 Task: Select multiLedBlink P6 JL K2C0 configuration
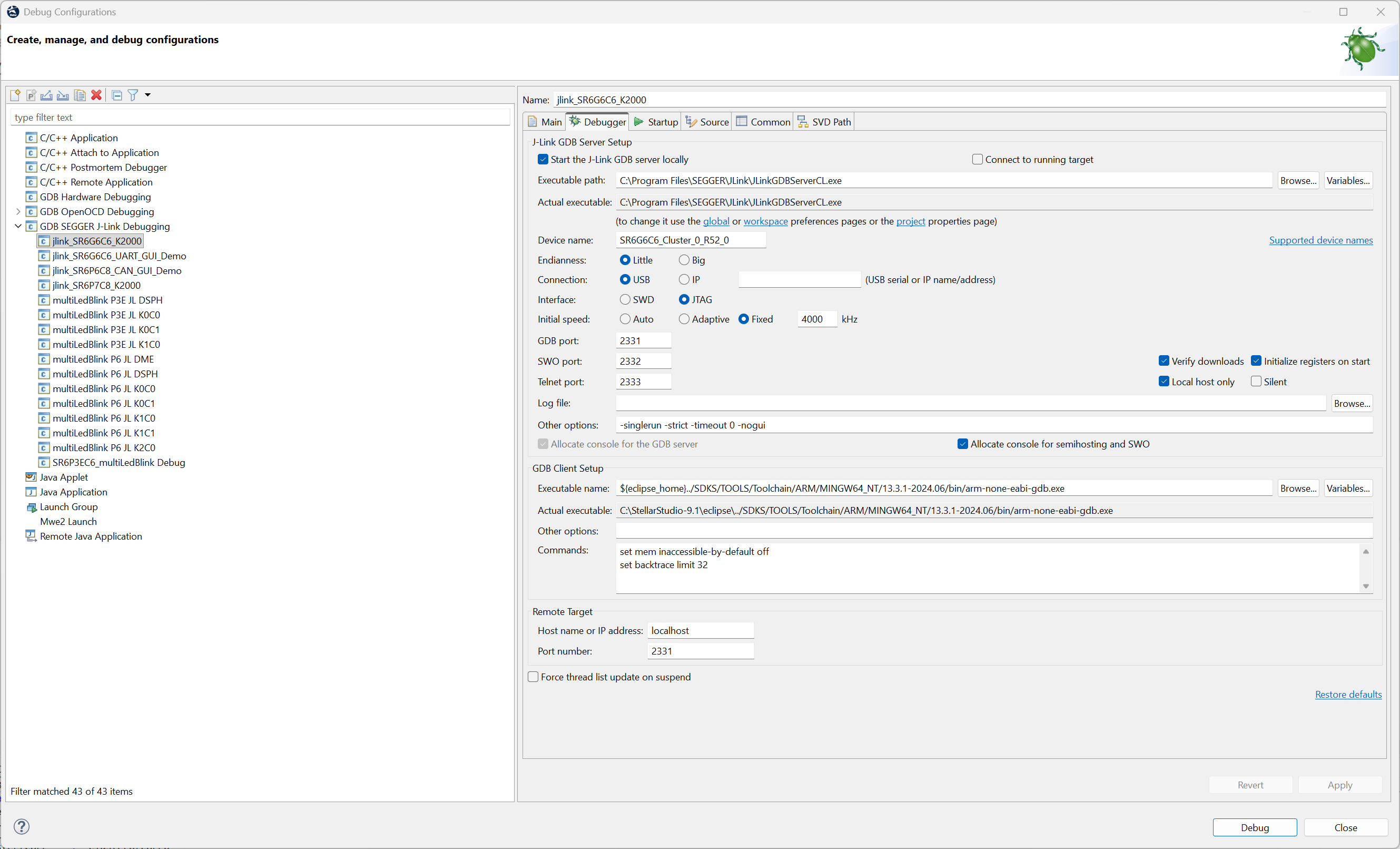[97, 448]
